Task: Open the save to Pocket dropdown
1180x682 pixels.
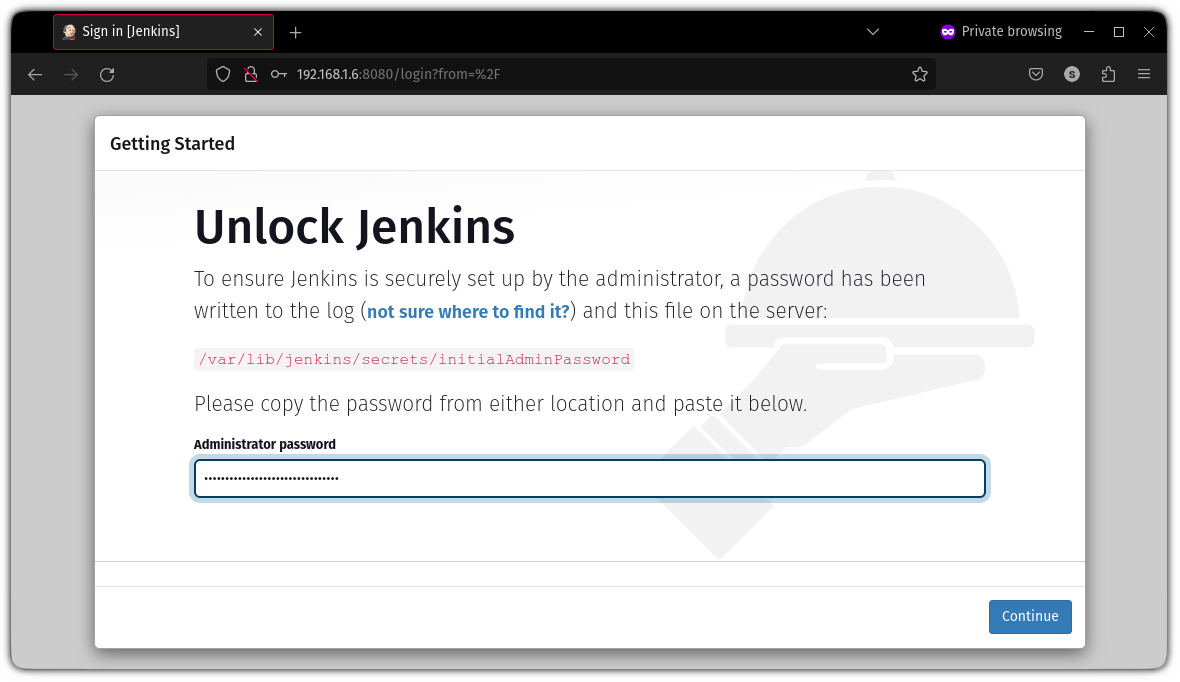Action: 1036,74
